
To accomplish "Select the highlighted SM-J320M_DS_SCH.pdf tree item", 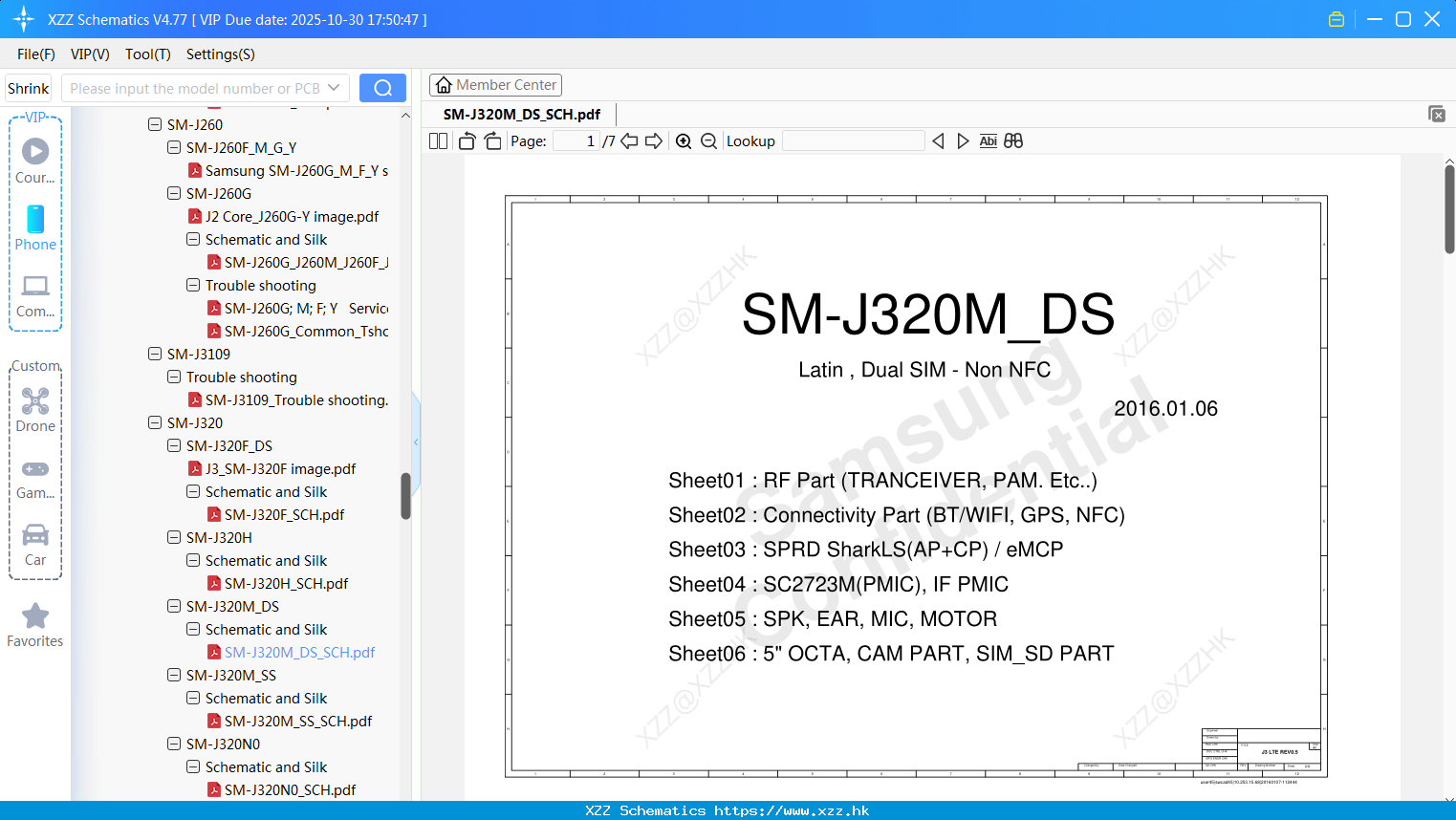I will point(291,652).
